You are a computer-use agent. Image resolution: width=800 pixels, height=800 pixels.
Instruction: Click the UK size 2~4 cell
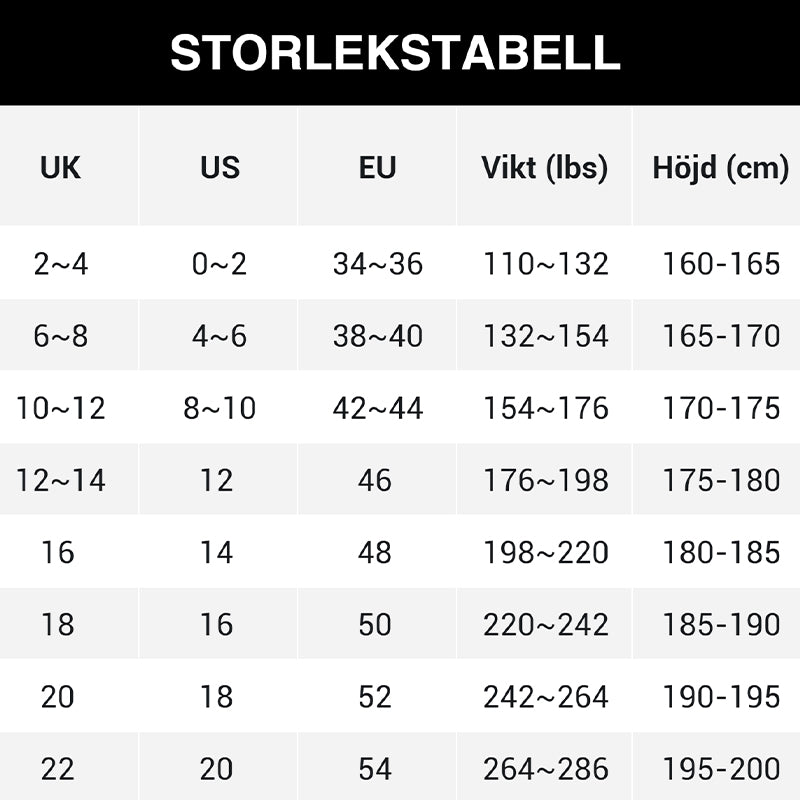click(x=60, y=264)
